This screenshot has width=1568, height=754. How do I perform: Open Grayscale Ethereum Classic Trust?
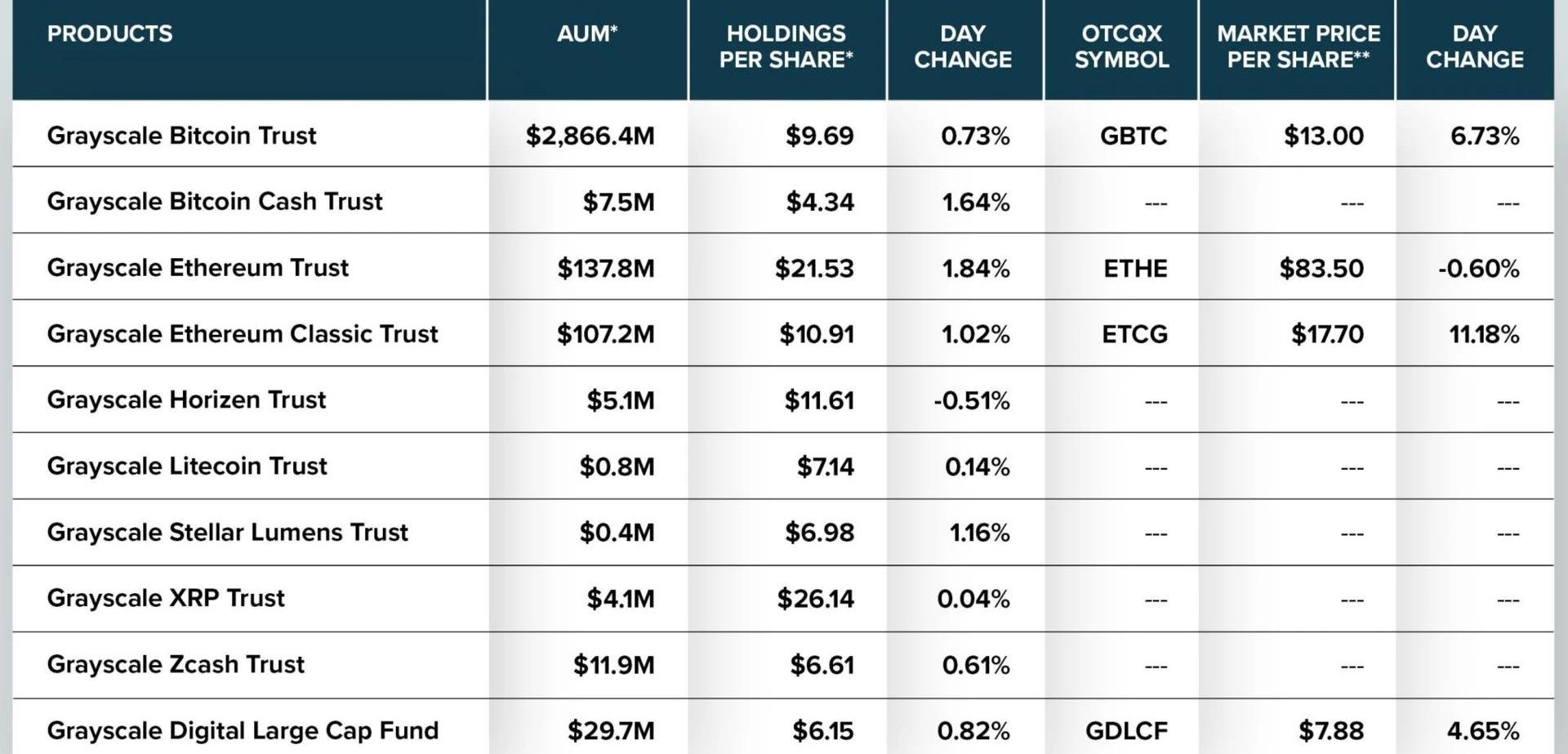(243, 334)
